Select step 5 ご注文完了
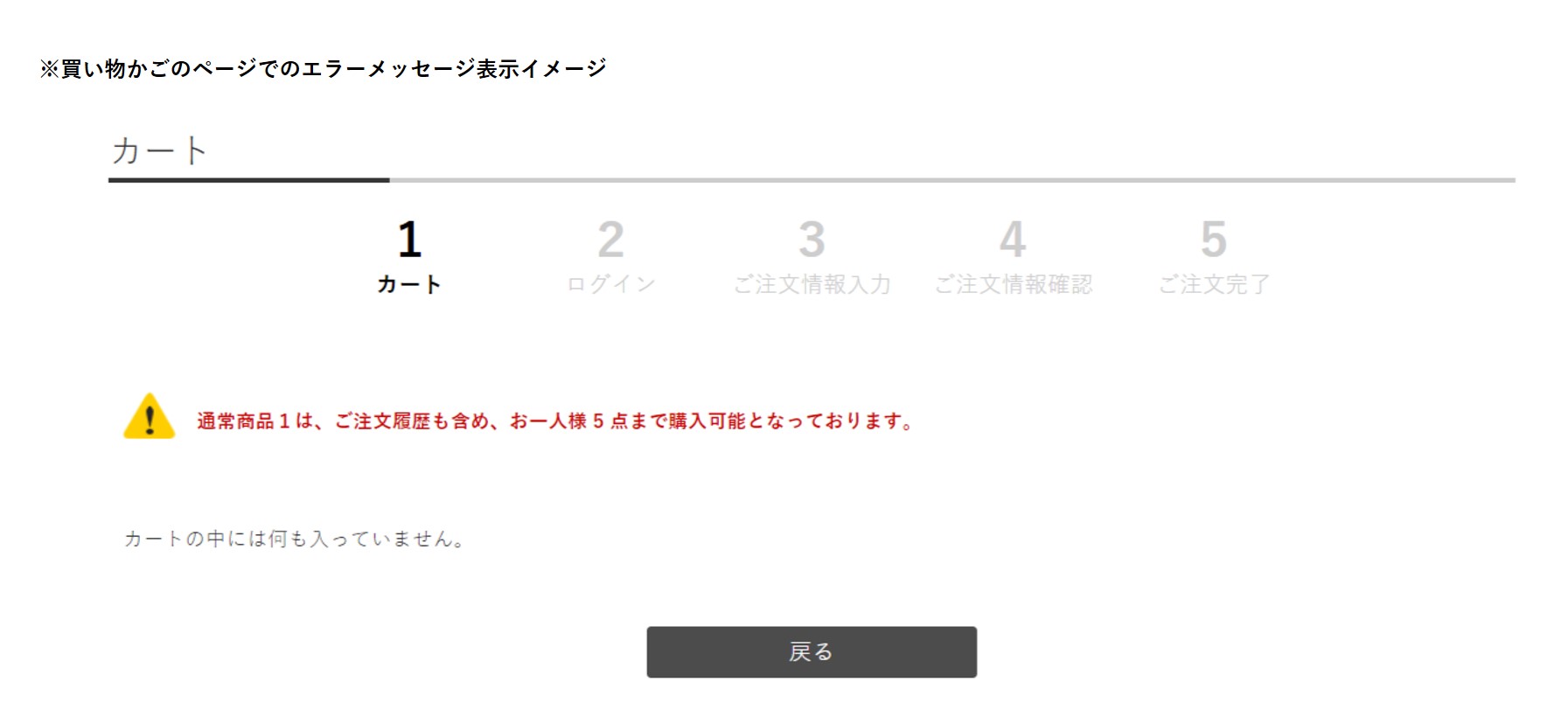The image size is (1568, 703). tap(1214, 257)
